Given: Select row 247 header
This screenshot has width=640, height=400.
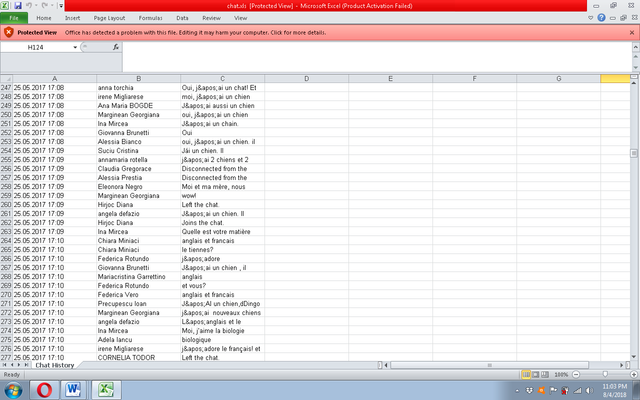Looking at the screenshot, I should [6, 87].
